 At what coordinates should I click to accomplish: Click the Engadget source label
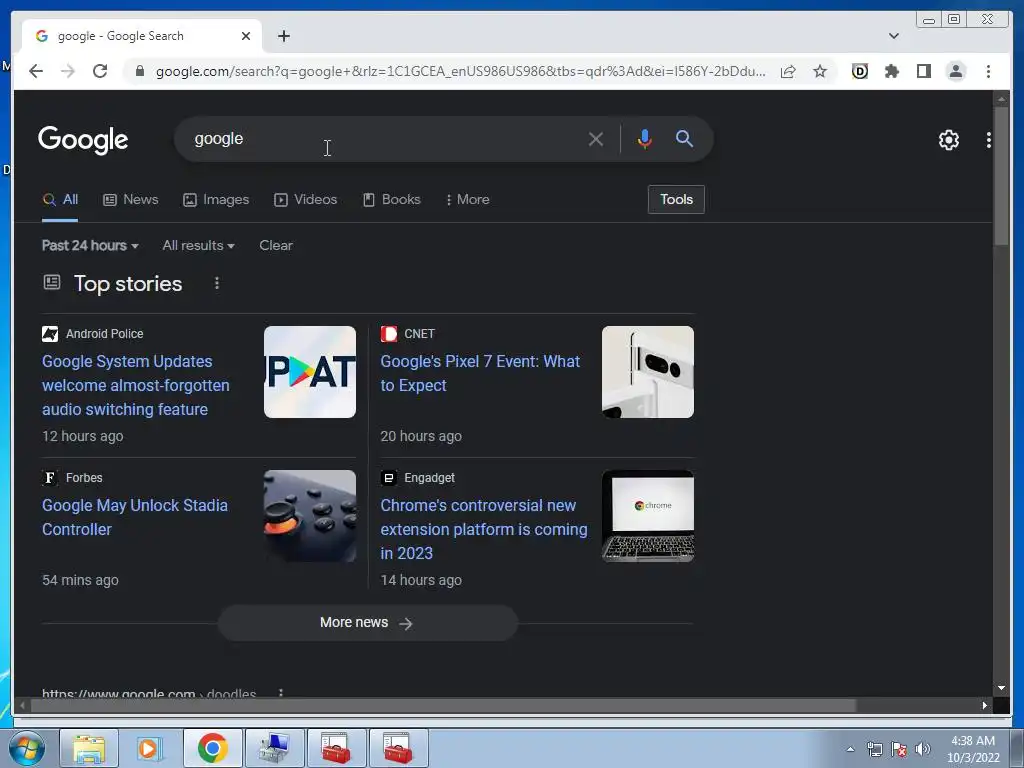[429, 478]
